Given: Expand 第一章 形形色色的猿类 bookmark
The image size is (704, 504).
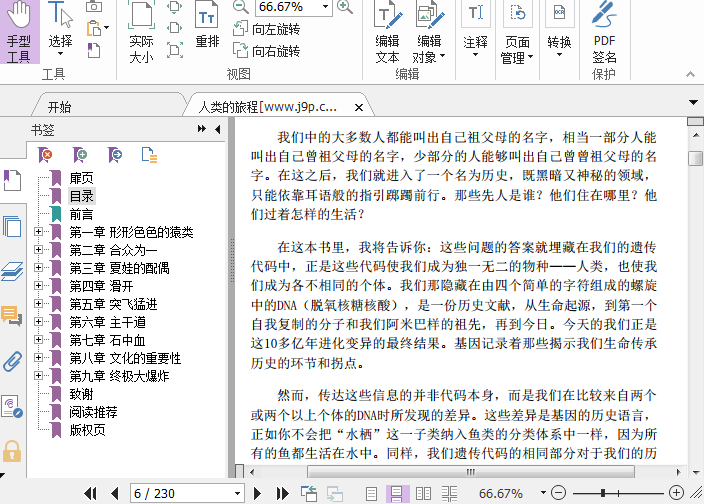Looking at the screenshot, I should click(x=39, y=232).
